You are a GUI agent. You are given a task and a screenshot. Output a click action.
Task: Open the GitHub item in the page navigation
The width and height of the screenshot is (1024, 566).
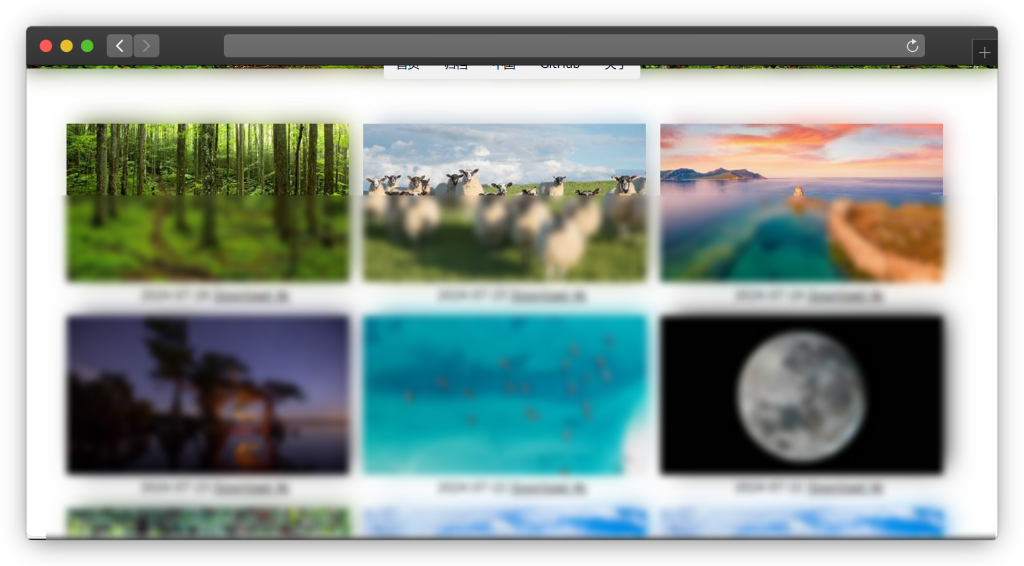pos(559,66)
